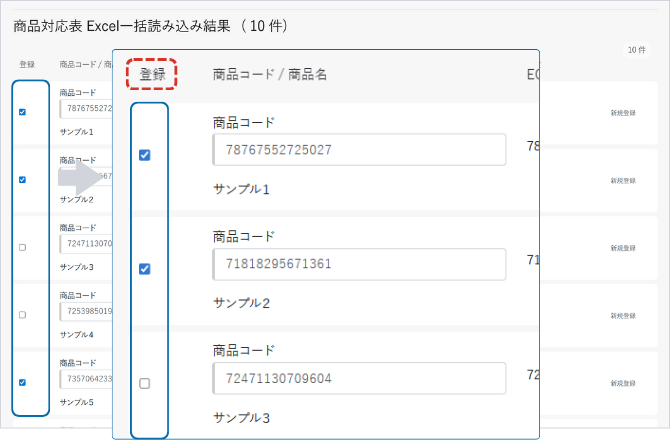This screenshot has width=670, height=446.
Task: Click 新規登録 status in the サンプル3 row
Action: (623, 248)
